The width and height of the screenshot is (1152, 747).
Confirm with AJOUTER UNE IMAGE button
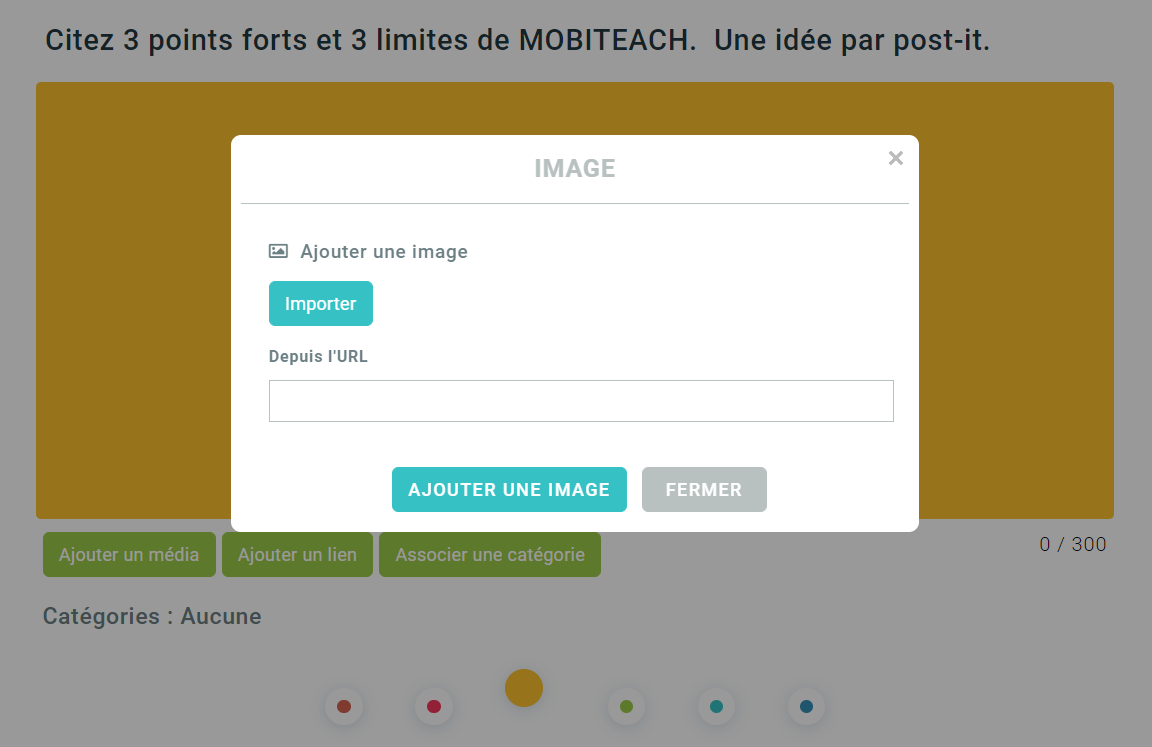(509, 489)
